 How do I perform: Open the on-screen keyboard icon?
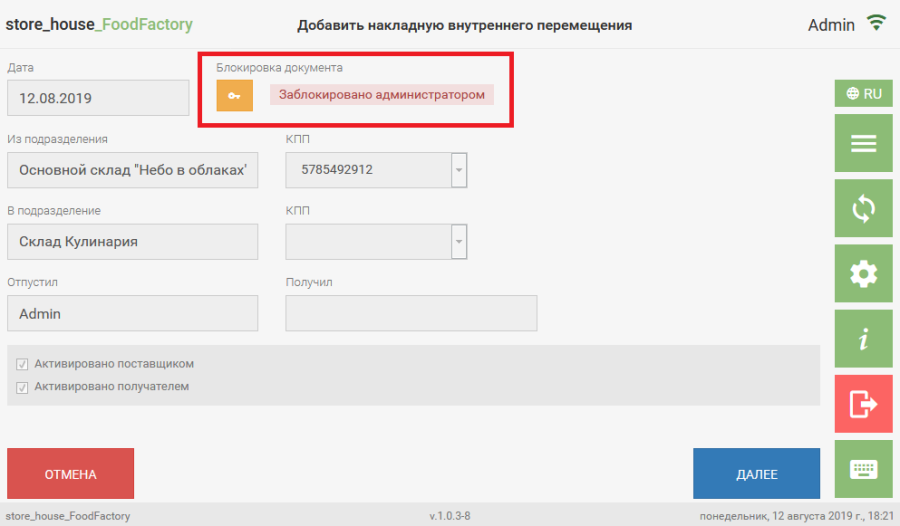[x=863, y=469]
